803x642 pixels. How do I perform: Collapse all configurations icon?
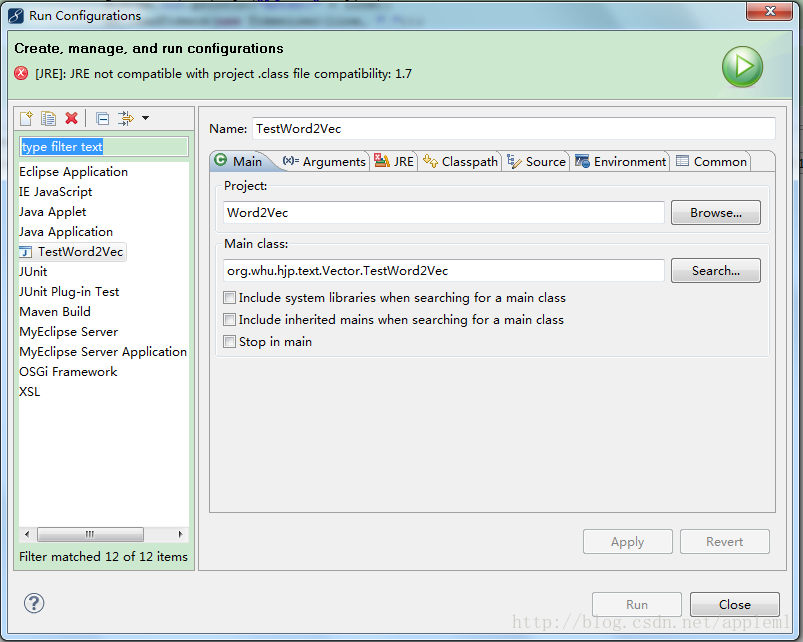tap(102, 119)
